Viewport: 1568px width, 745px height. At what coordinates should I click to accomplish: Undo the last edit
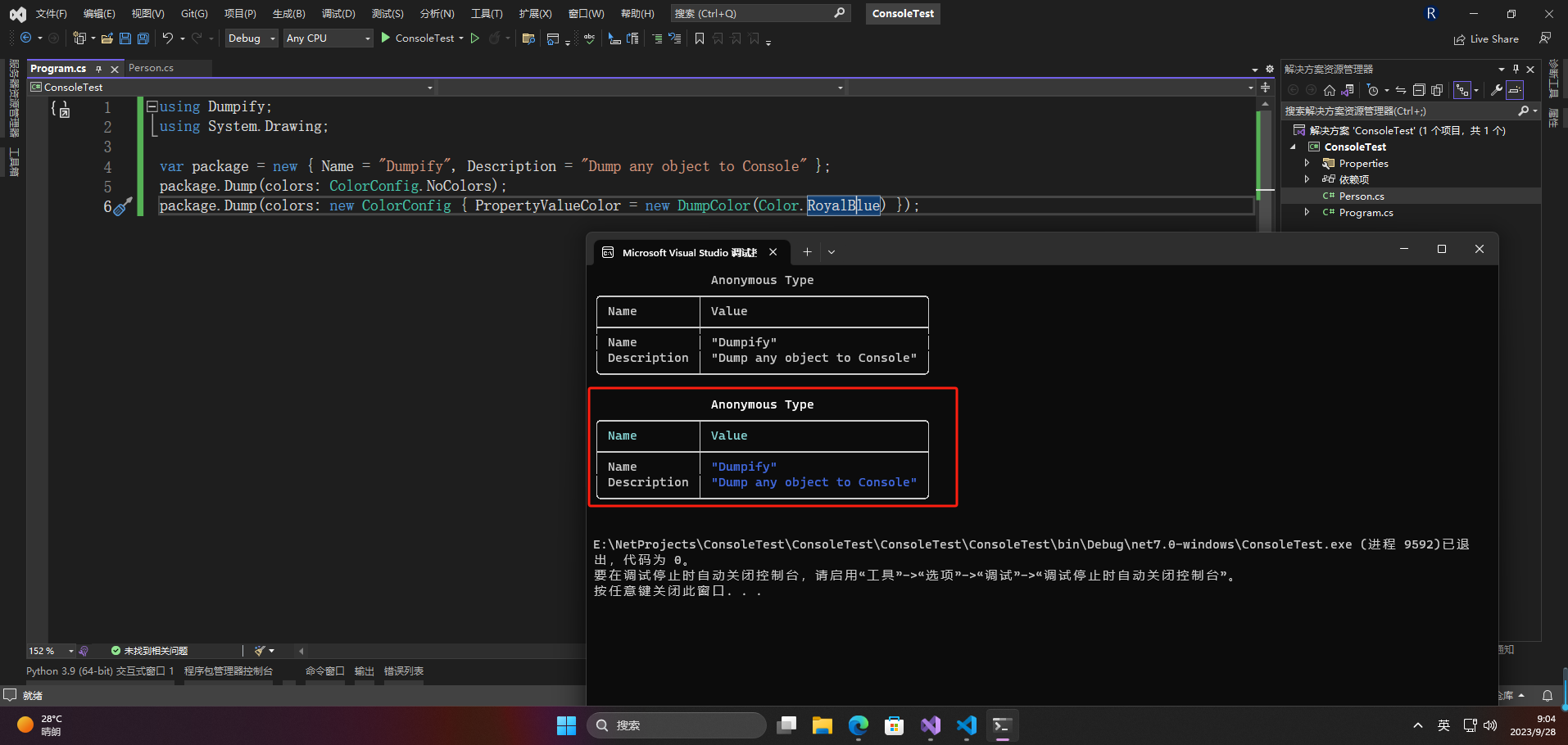click(168, 38)
